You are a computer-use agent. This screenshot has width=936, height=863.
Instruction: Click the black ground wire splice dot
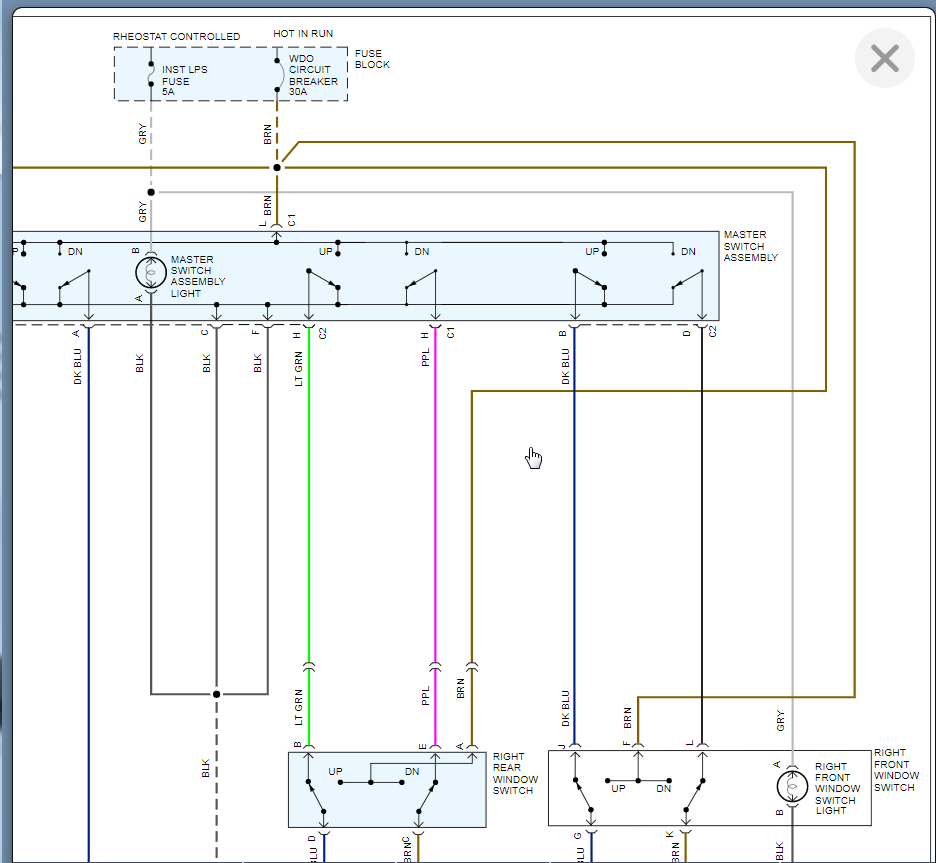pyautogui.click(x=216, y=694)
